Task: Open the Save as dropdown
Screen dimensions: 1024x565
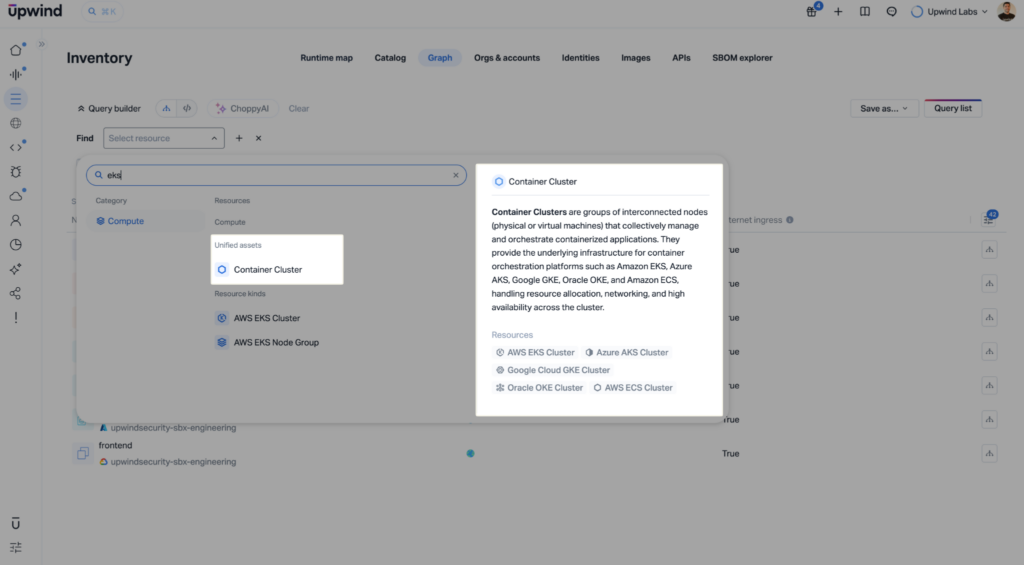Action: tap(884, 108)
